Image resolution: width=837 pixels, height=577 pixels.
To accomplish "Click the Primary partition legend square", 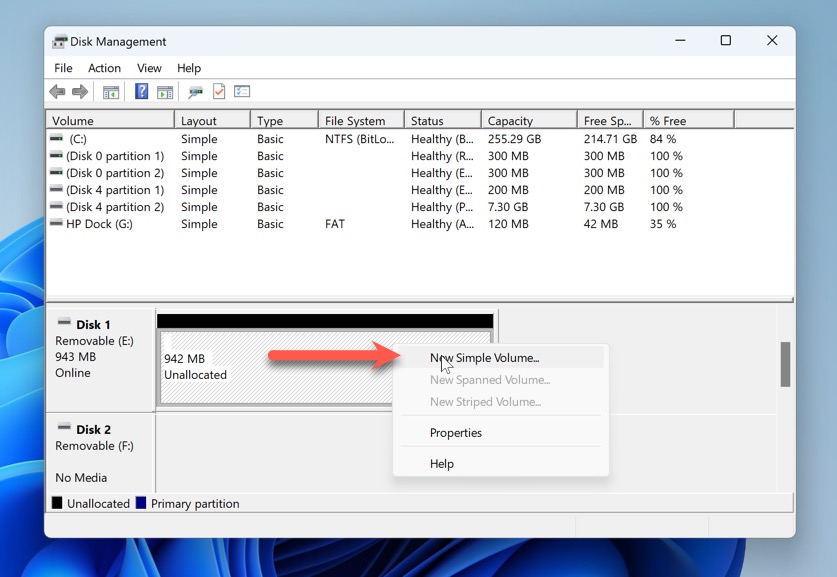I will (141, 503).
